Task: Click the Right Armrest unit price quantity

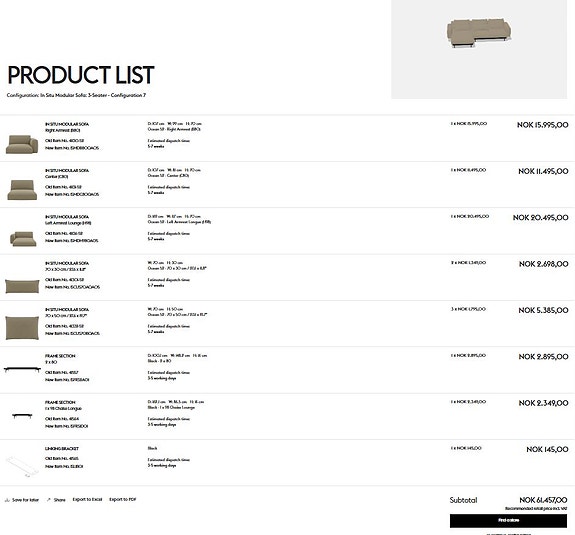Action: pos(469,124)
